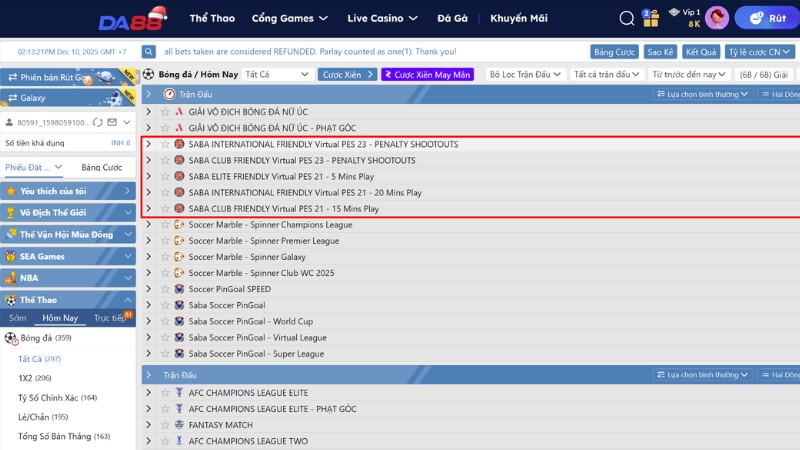The height and width of the screenshot is (450, 800).
Task: Open the Tất Cả dropdown
Action: point(277,74)
